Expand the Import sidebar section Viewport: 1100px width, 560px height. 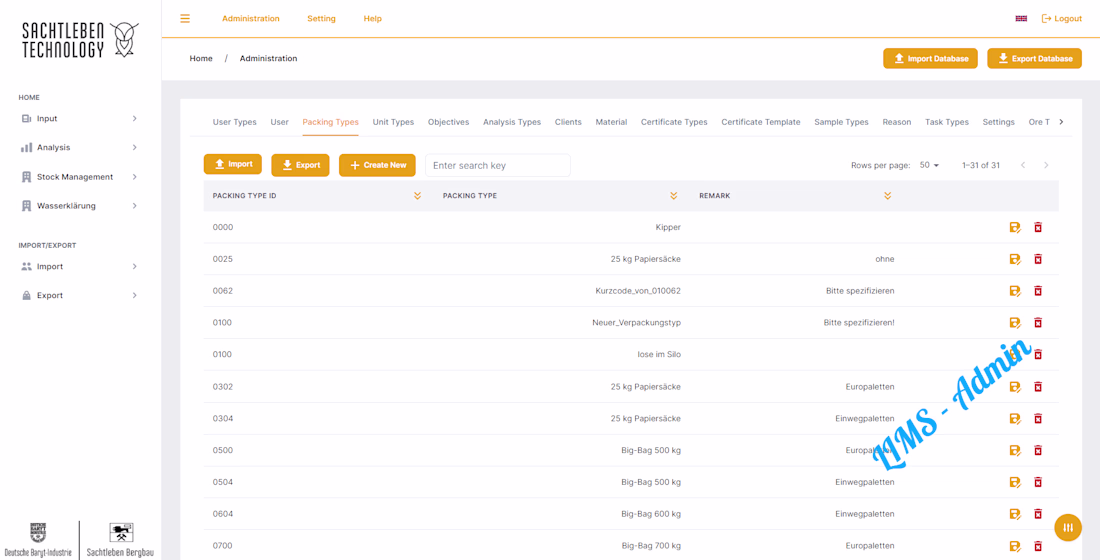pos(80,267)
